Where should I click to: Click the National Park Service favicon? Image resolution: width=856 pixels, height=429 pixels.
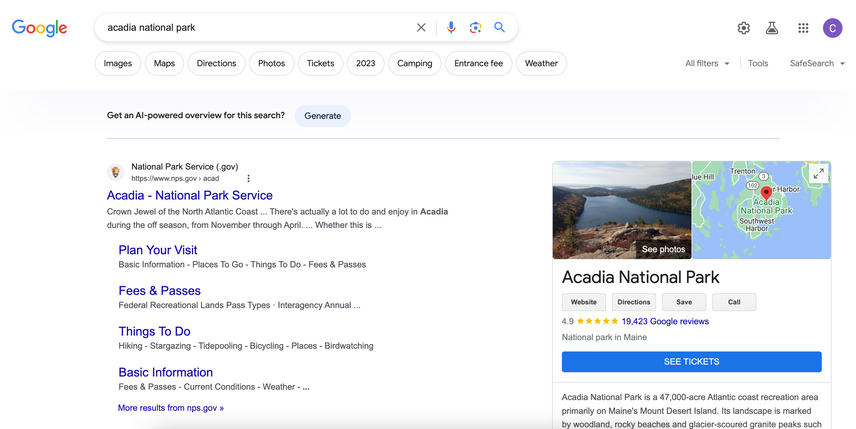115,172
